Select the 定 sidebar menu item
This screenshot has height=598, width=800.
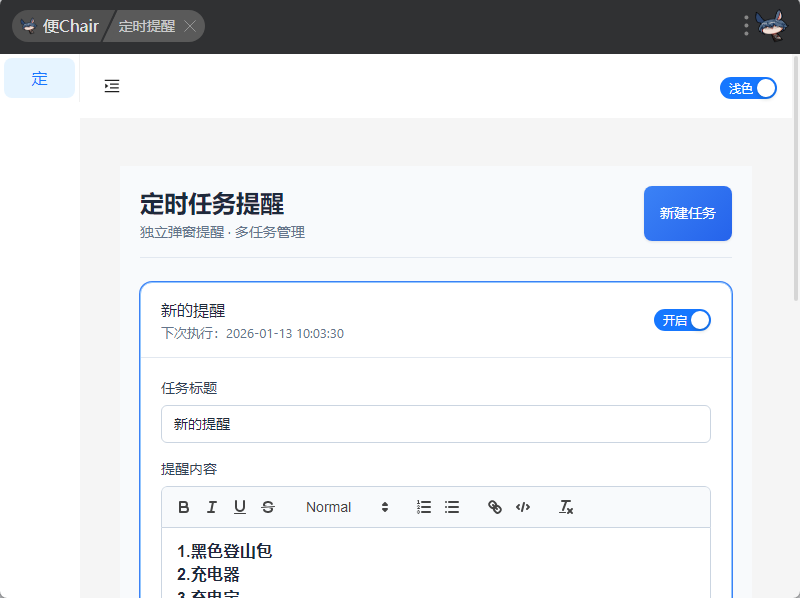[40, 78]
